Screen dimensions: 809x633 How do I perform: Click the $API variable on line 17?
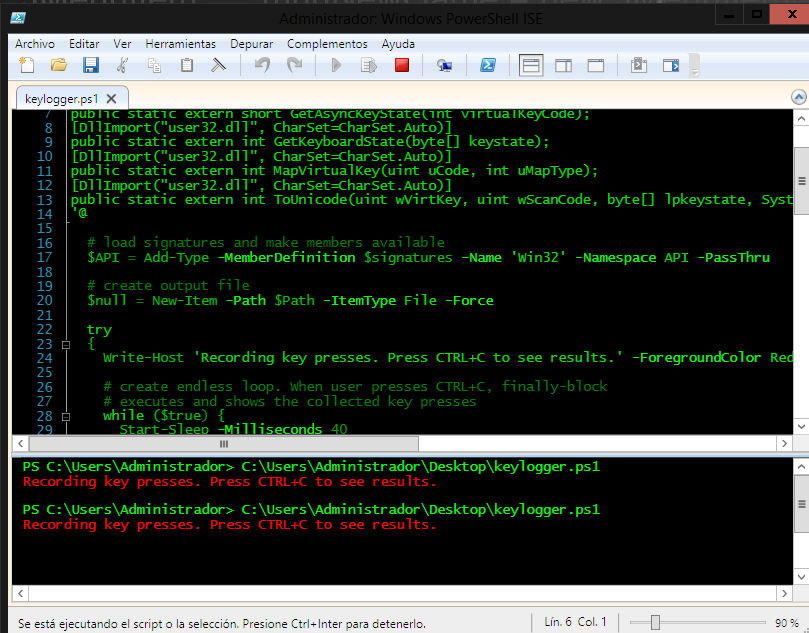103,257
